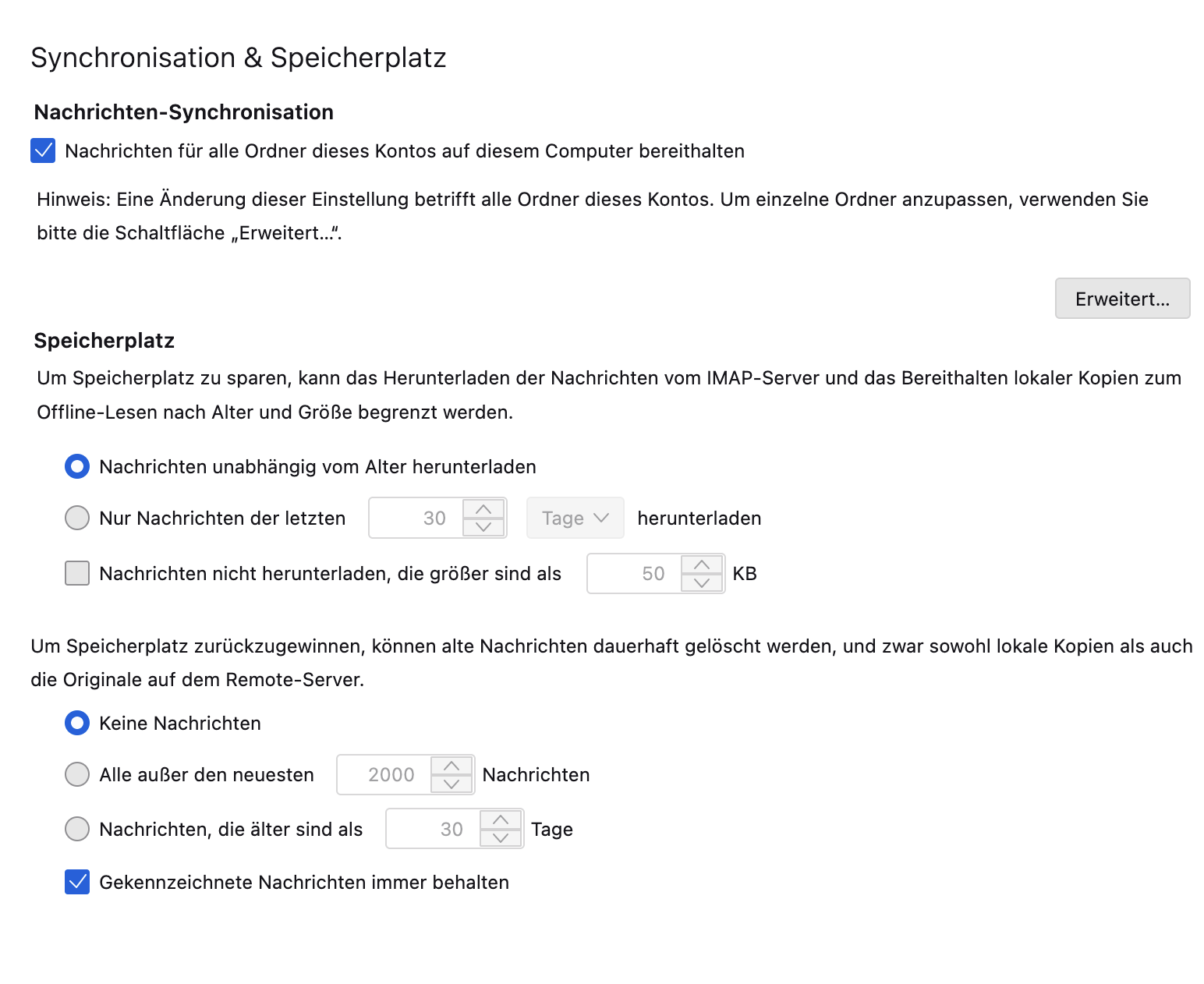Decrease the newest messages count of 2000
Viewport: 1204px width, 984px height.
[x=451, y=784]
